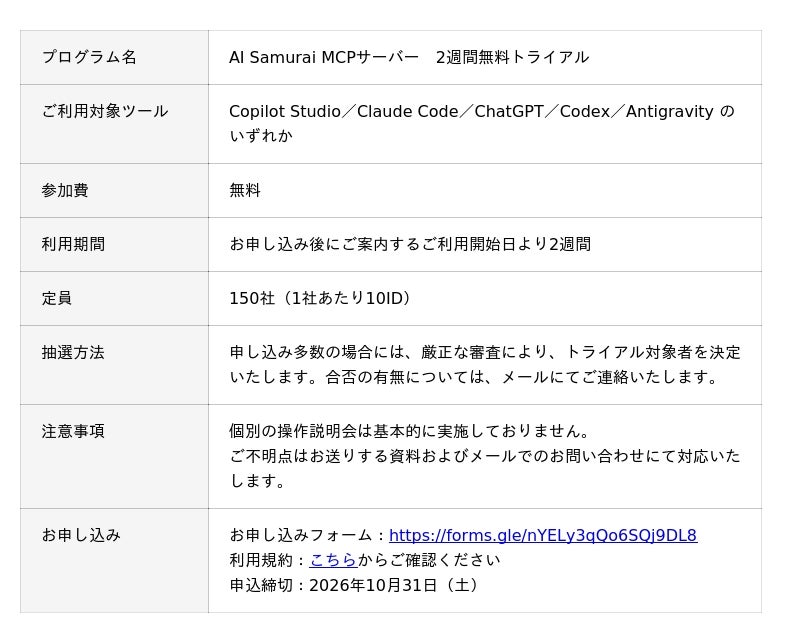Click the こちら terms of use link
Image resolution: width=800 pixels, height=643 pixels.
(333, 560)
